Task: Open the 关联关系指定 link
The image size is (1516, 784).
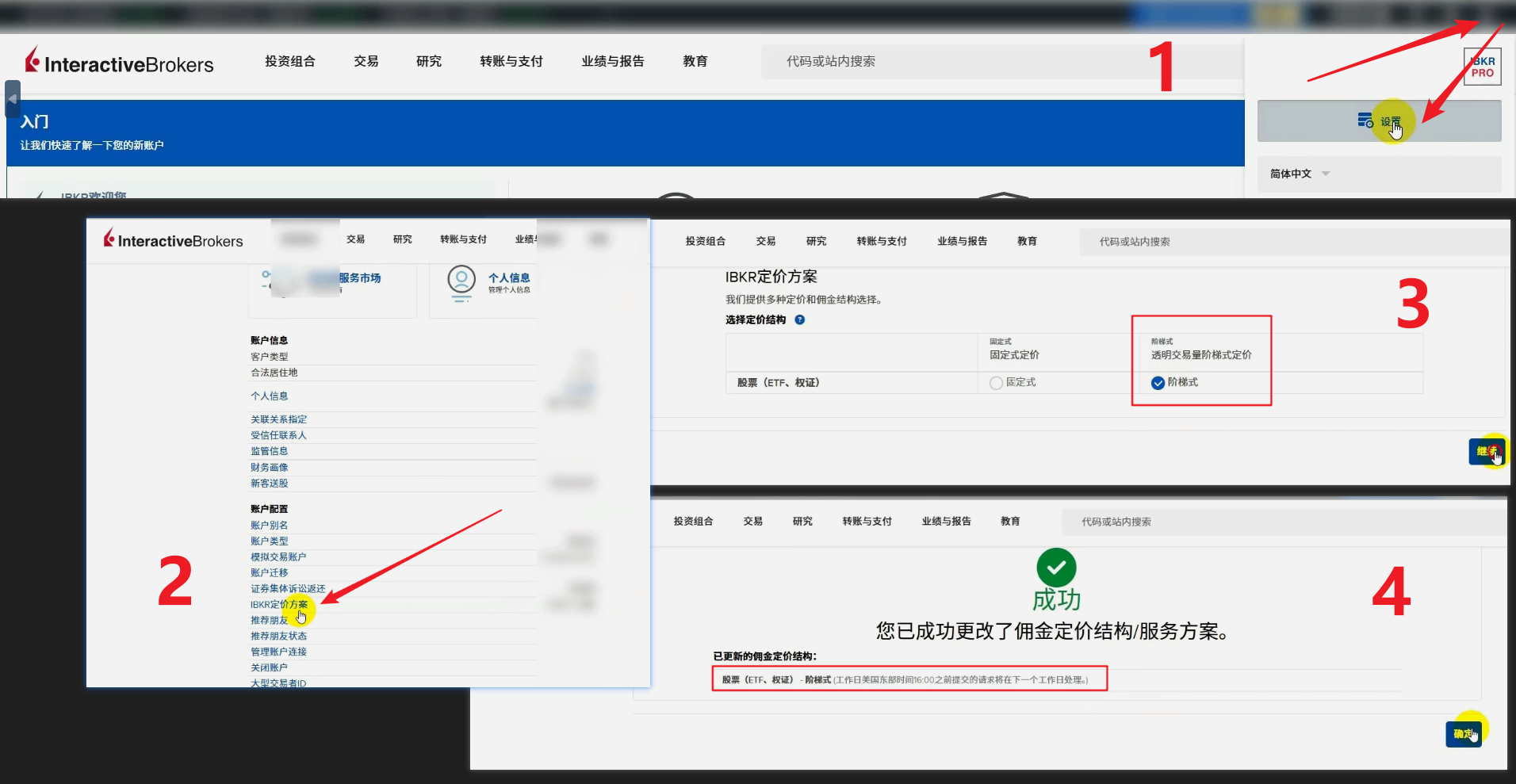Action: [279, 419]
